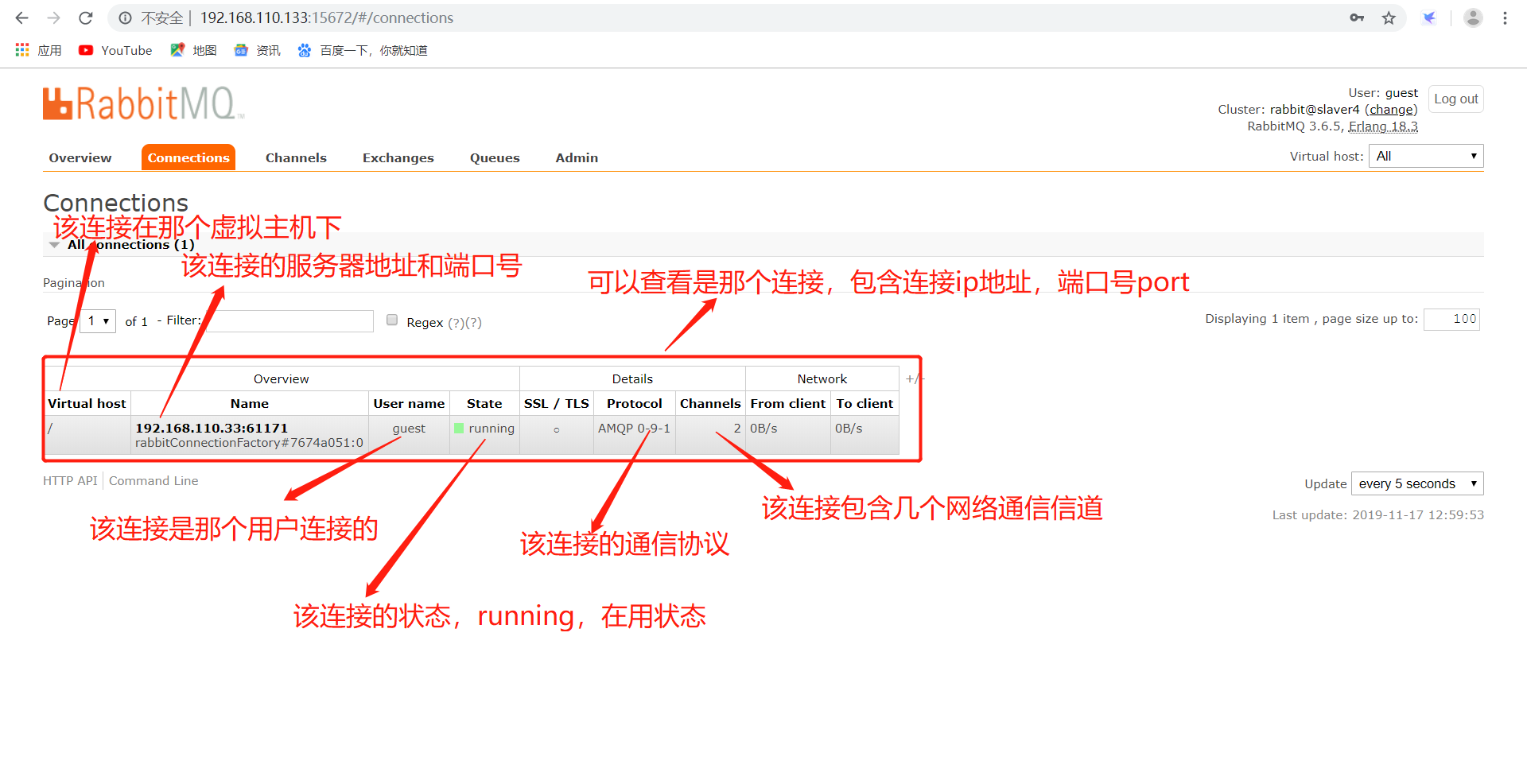Sort by Name column header
1527x784 pixels.
(250, 403)
